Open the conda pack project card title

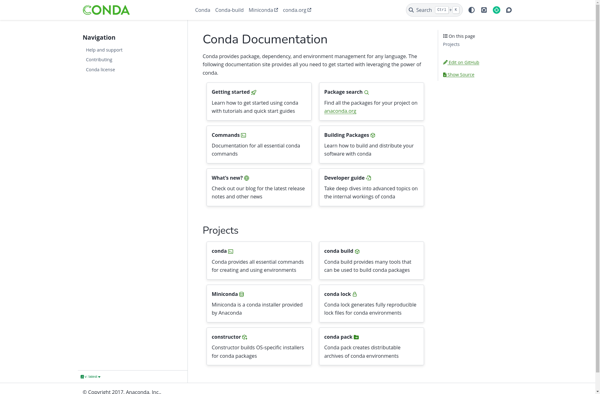point(338,337)
